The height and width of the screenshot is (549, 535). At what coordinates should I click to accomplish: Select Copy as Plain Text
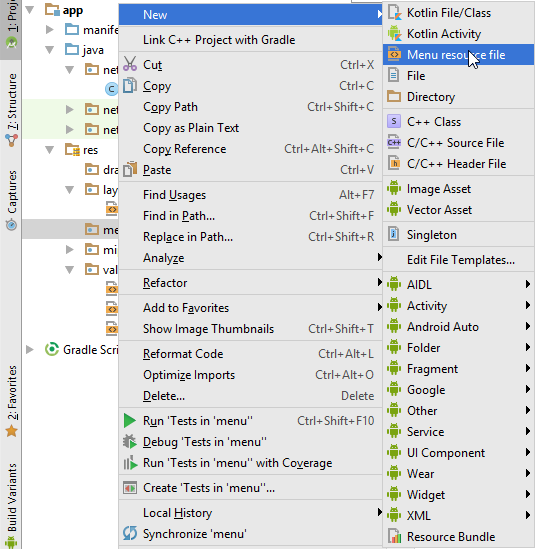click(x=250, y=128)
